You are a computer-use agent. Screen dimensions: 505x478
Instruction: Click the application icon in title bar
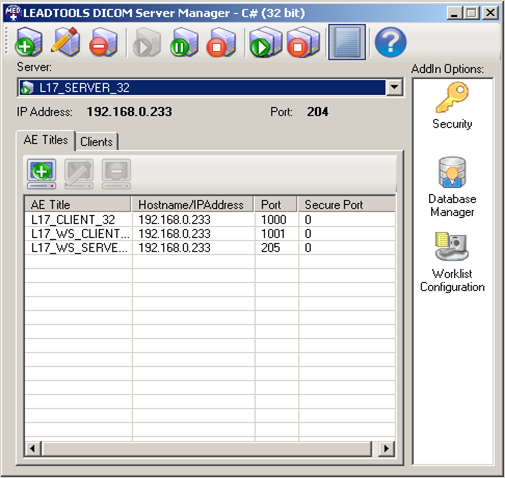(x=13, y=13)
